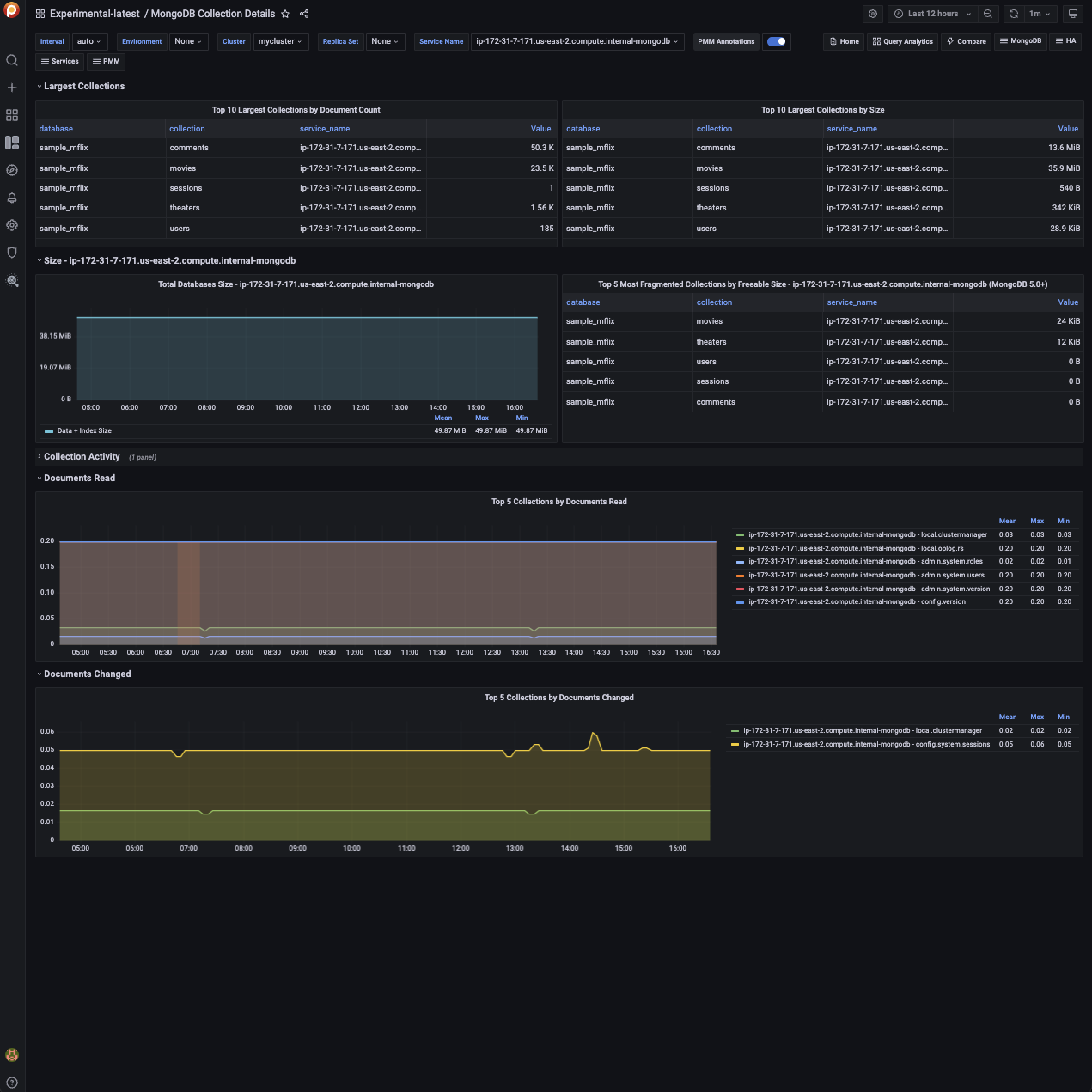Click the share dashboard icon

[304, 14]
